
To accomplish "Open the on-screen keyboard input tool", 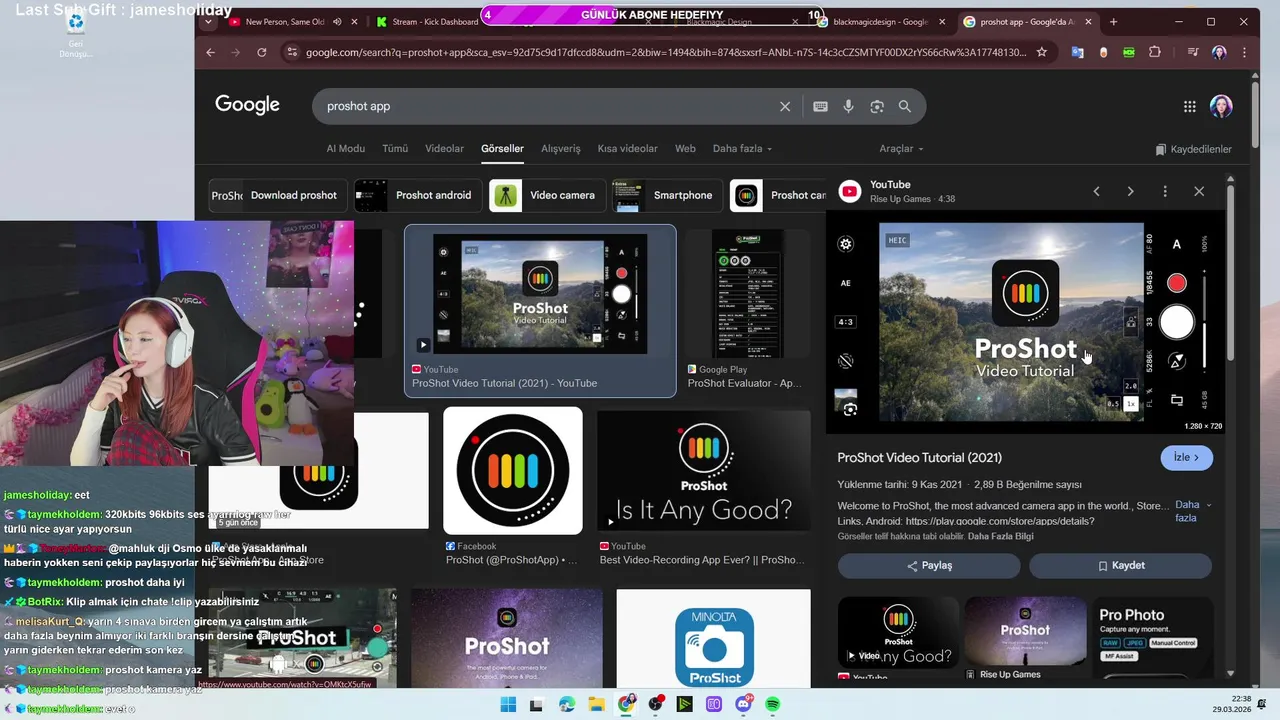I will point(820,106).
